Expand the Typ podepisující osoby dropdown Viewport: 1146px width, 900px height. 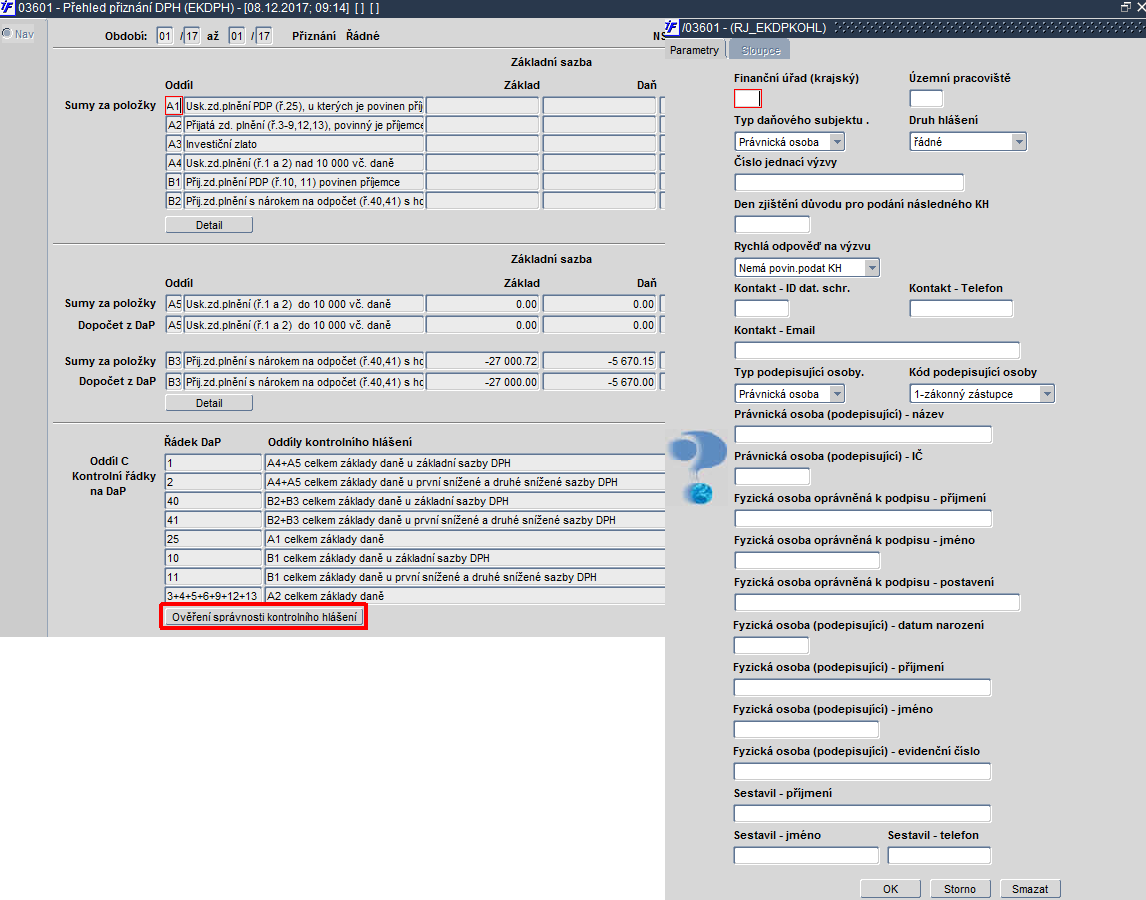tap(838, 394)
